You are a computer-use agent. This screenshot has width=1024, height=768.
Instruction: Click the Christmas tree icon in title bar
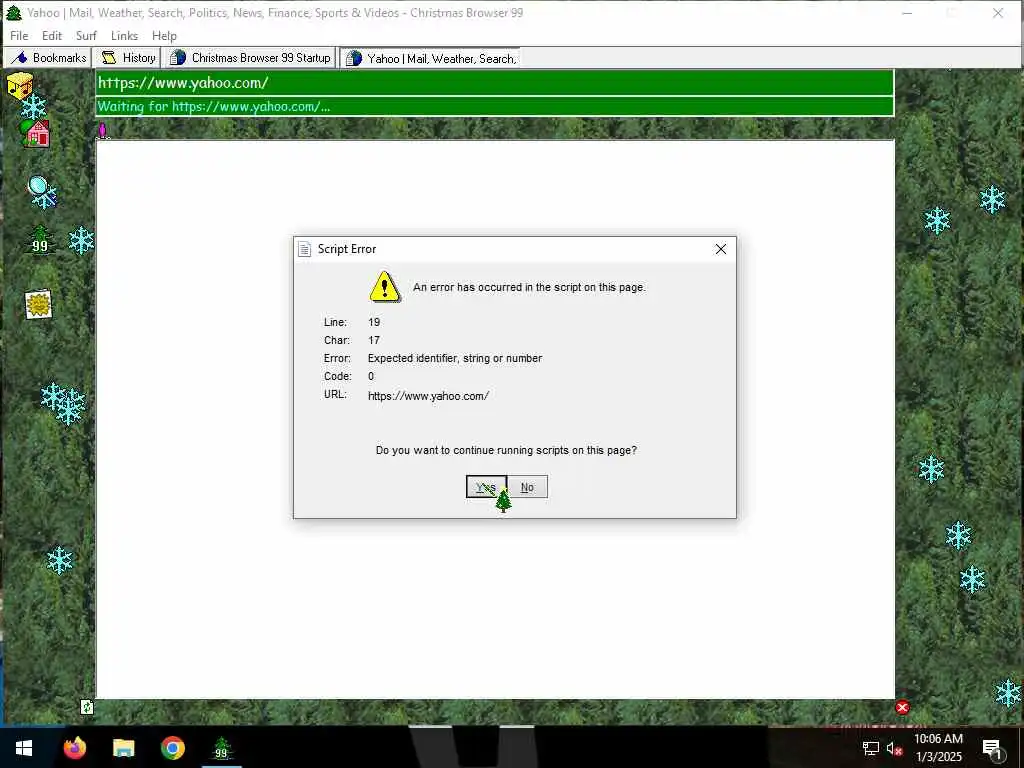tap(14, 12)
